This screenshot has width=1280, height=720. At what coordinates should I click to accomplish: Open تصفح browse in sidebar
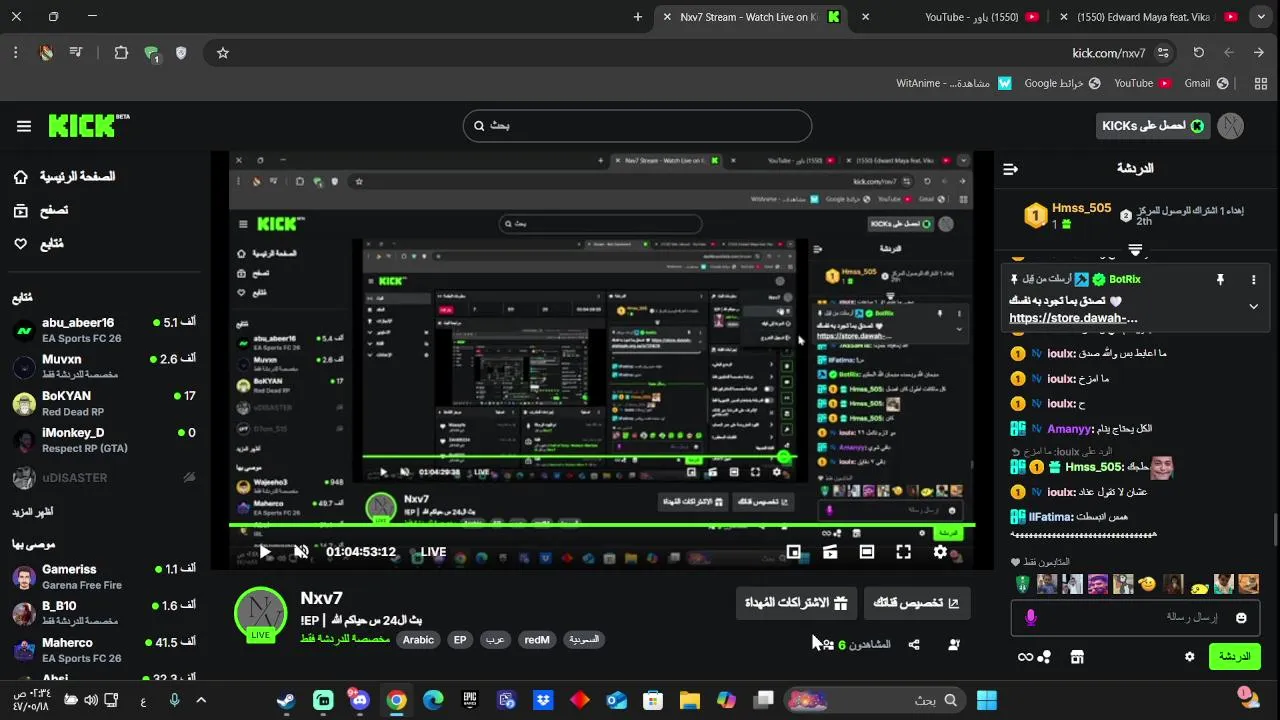tap(40, 210)
